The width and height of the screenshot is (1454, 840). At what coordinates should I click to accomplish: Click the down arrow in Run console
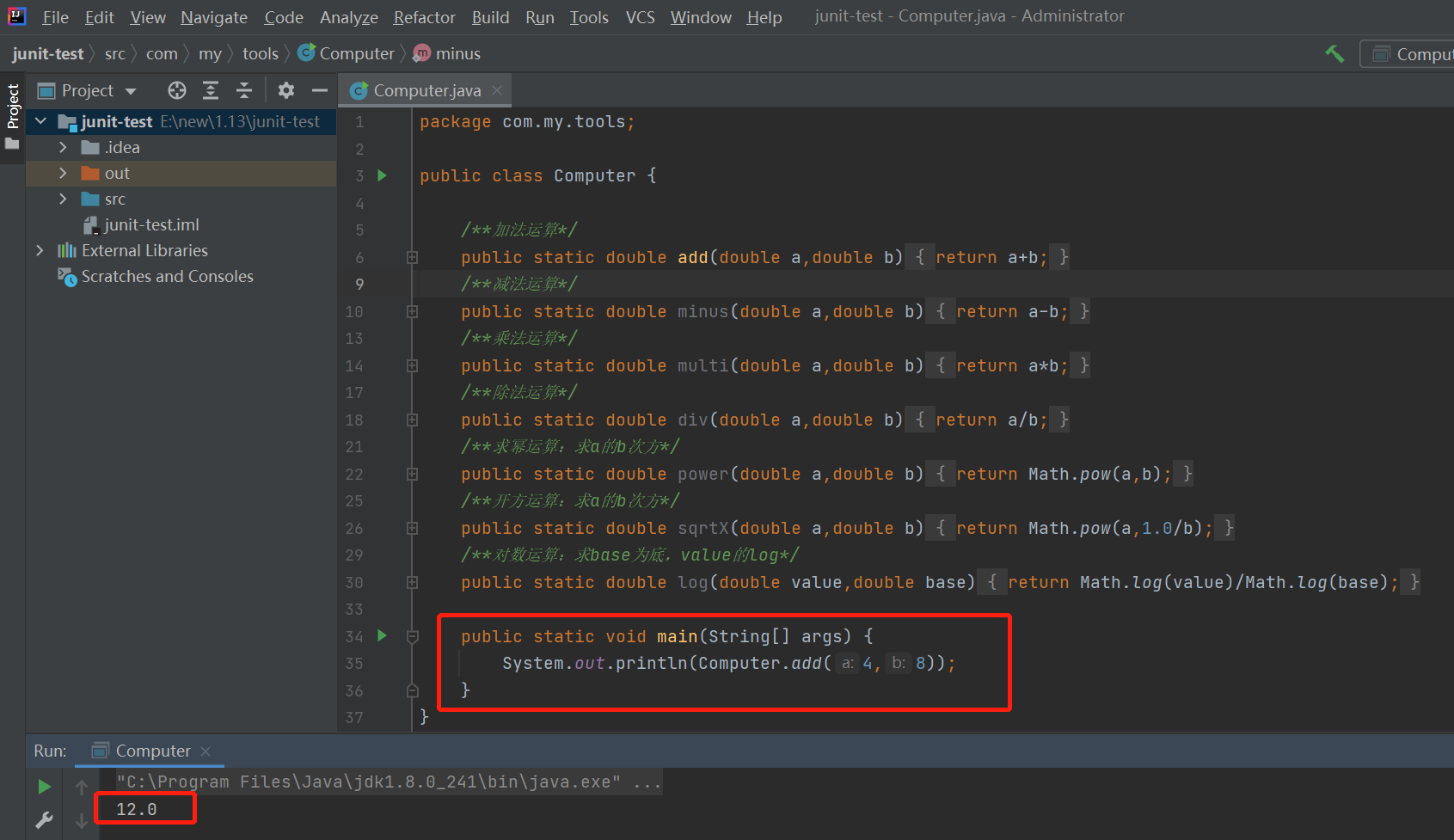pos(82,820)
